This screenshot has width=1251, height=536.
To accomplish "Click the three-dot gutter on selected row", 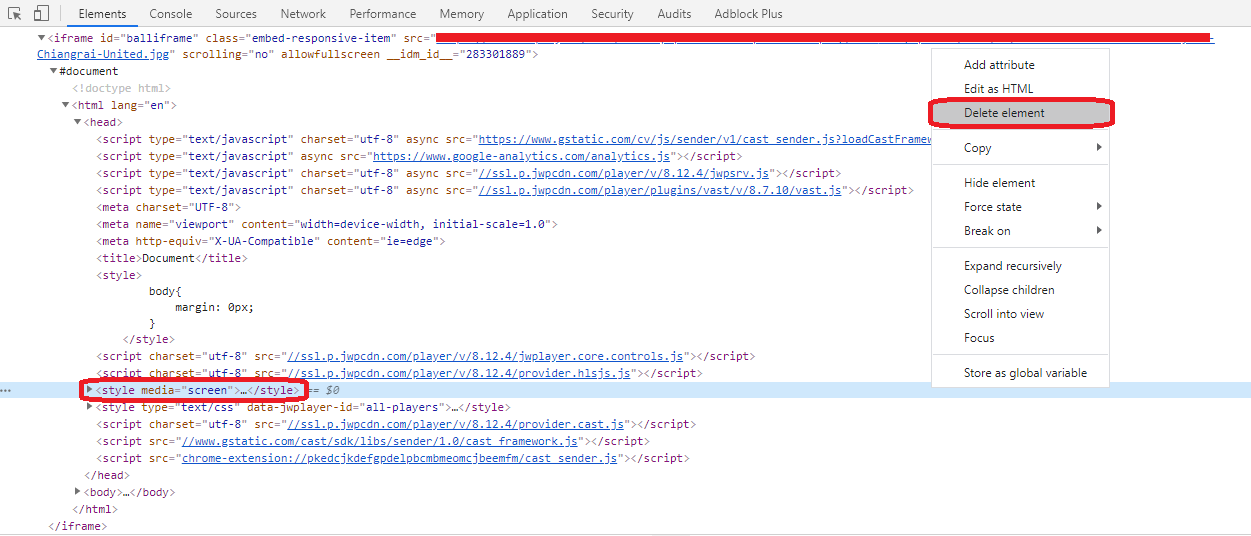I will 6,390.
